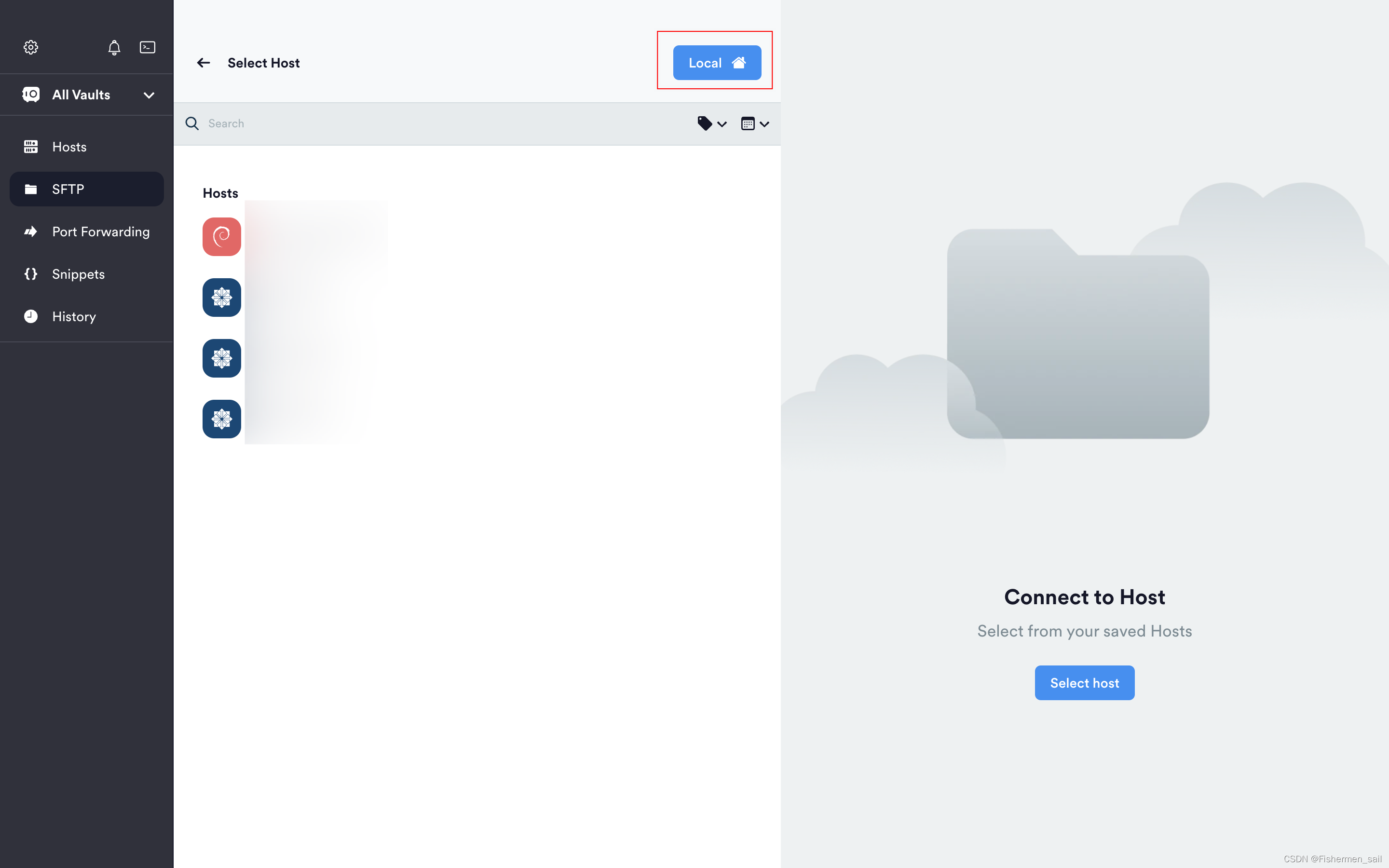Click the notifications bell icon
The image size is (1389, 868).
pos(114,47)
